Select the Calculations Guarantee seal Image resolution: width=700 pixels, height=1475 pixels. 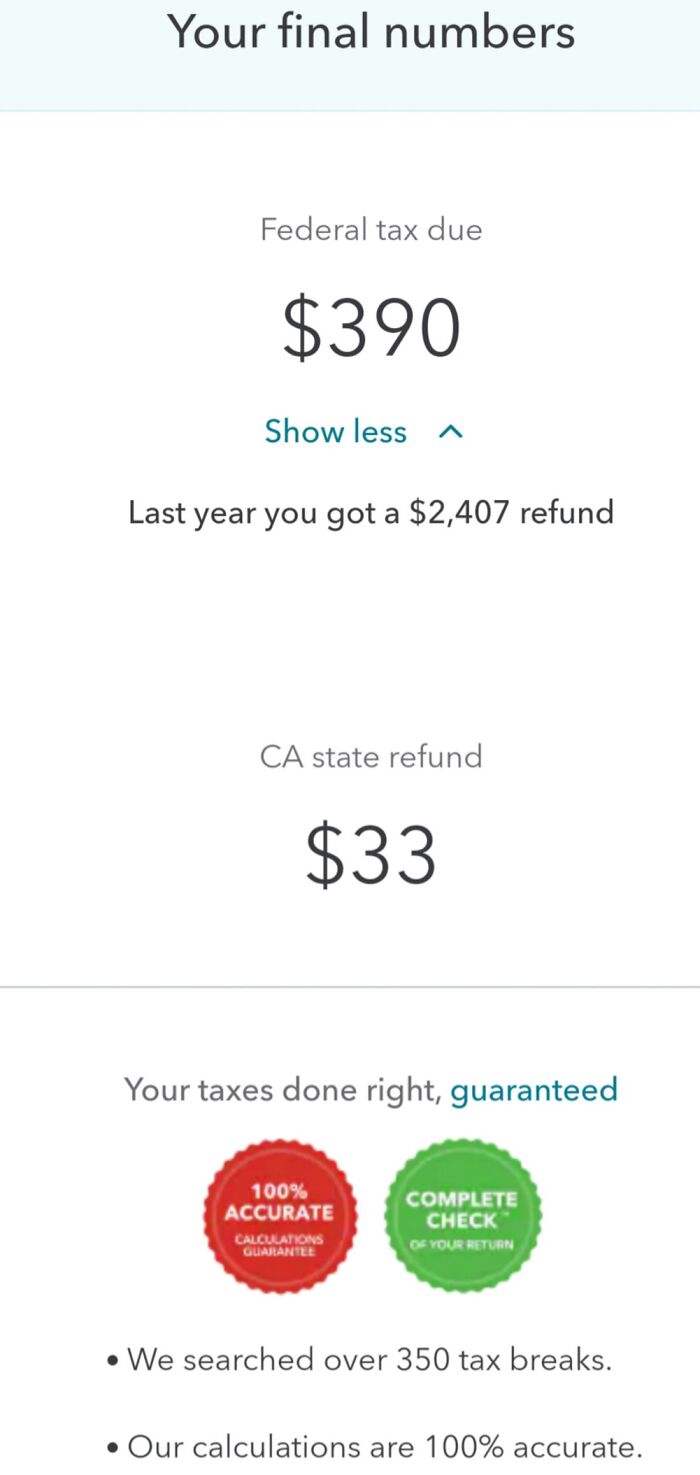click(280, 1214)
